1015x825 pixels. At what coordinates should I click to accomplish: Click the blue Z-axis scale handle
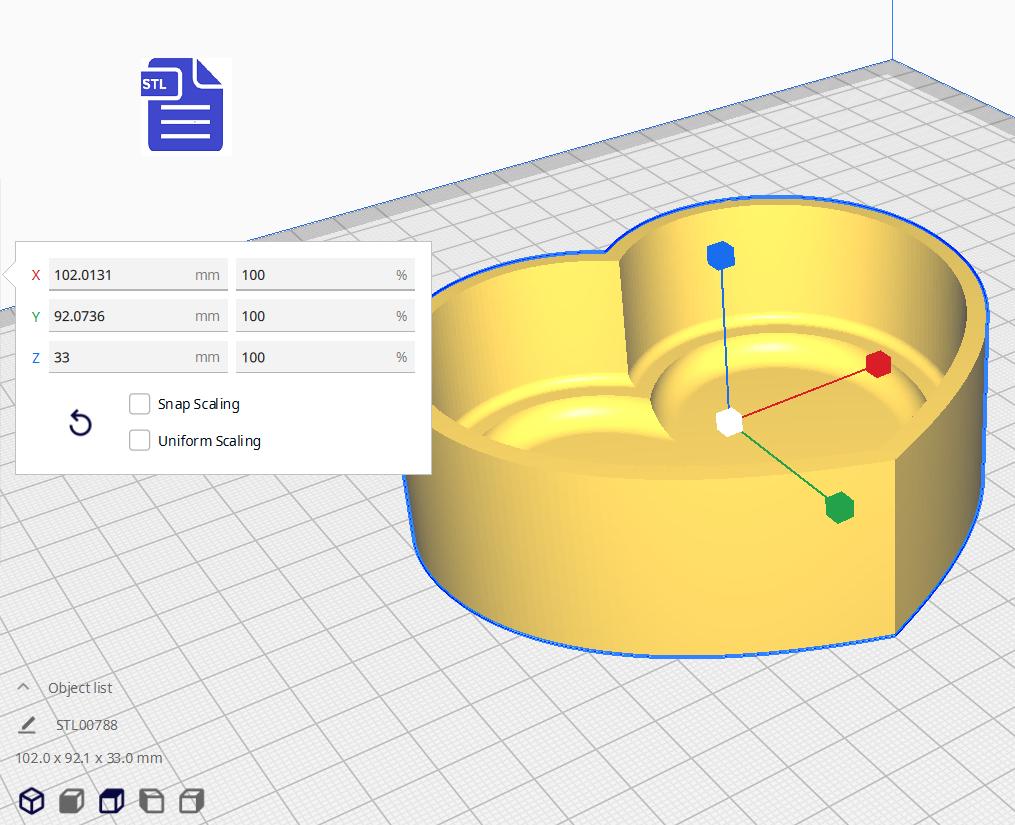(x=720, y=256)
